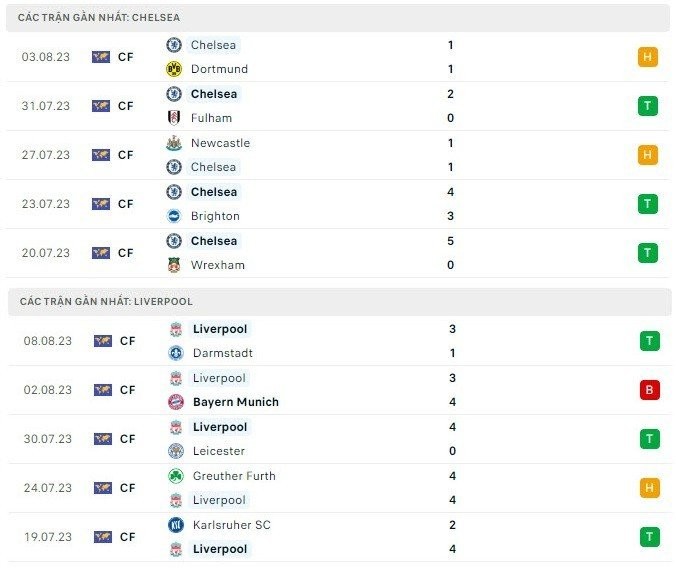Click the Newcastle club crest icon
Viewport: 676px width, 569px height.
pos(174,143)
